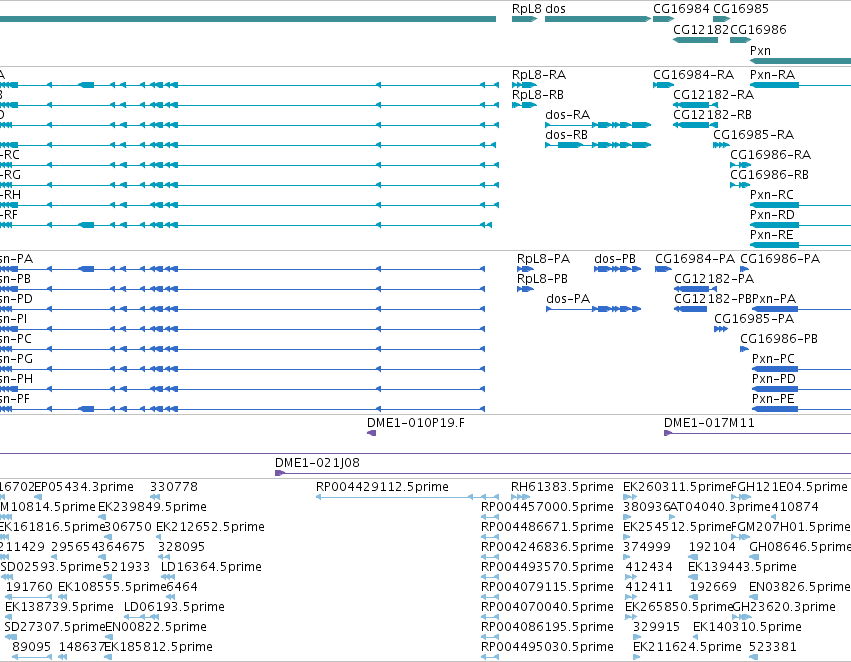851x662 pixels.
Task: Click the RpL8-PB protein label
Action: [542, 279]
